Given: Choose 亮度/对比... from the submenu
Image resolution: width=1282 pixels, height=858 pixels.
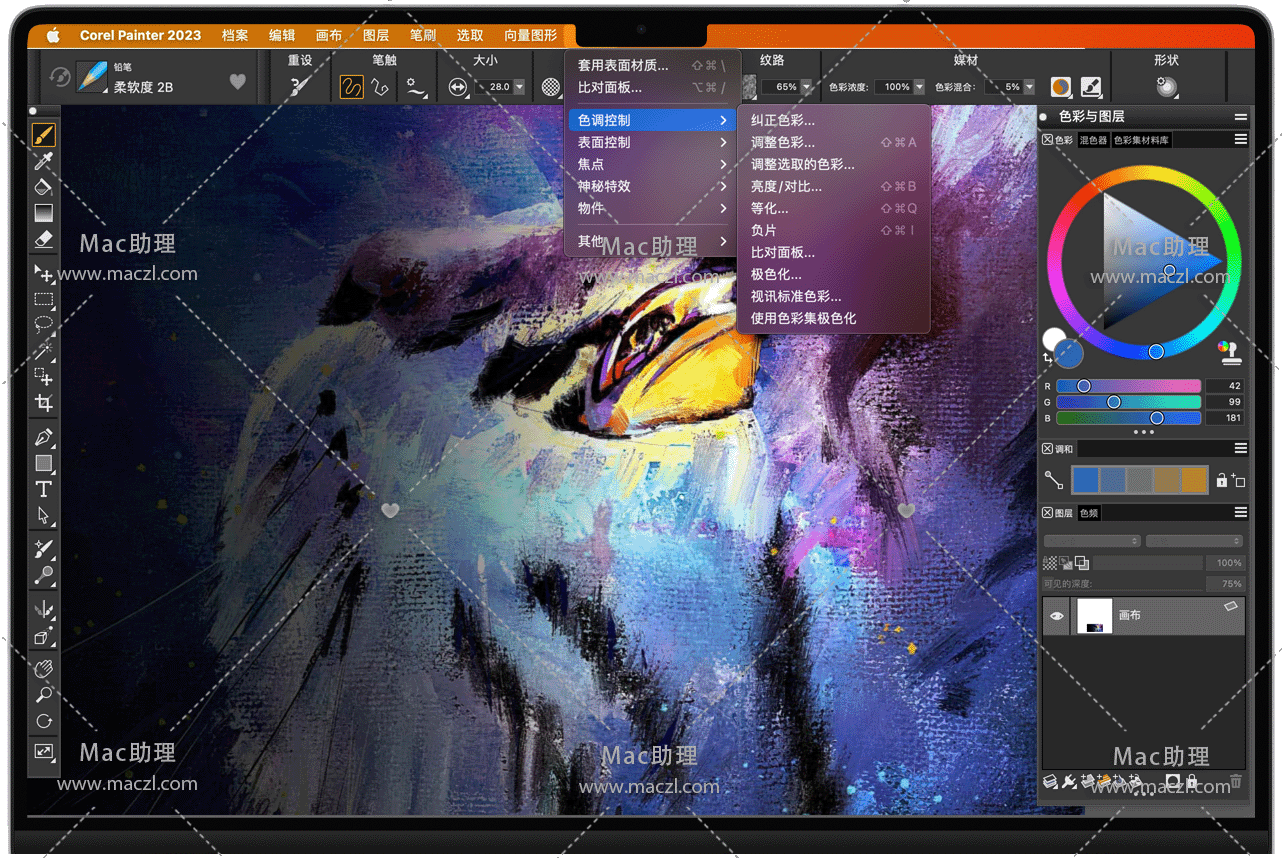Looking at the screenshot, I should [786, 186].
